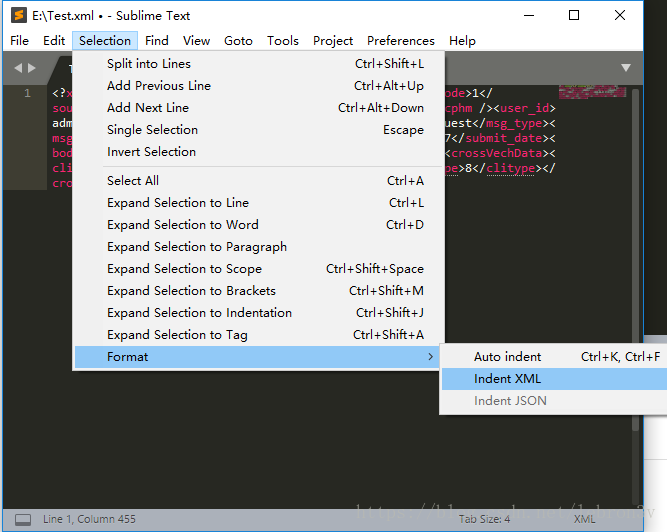The width and height of the screenshot is (667, 532).
Task: Choose Split into Lines
Action: (259, 64)
